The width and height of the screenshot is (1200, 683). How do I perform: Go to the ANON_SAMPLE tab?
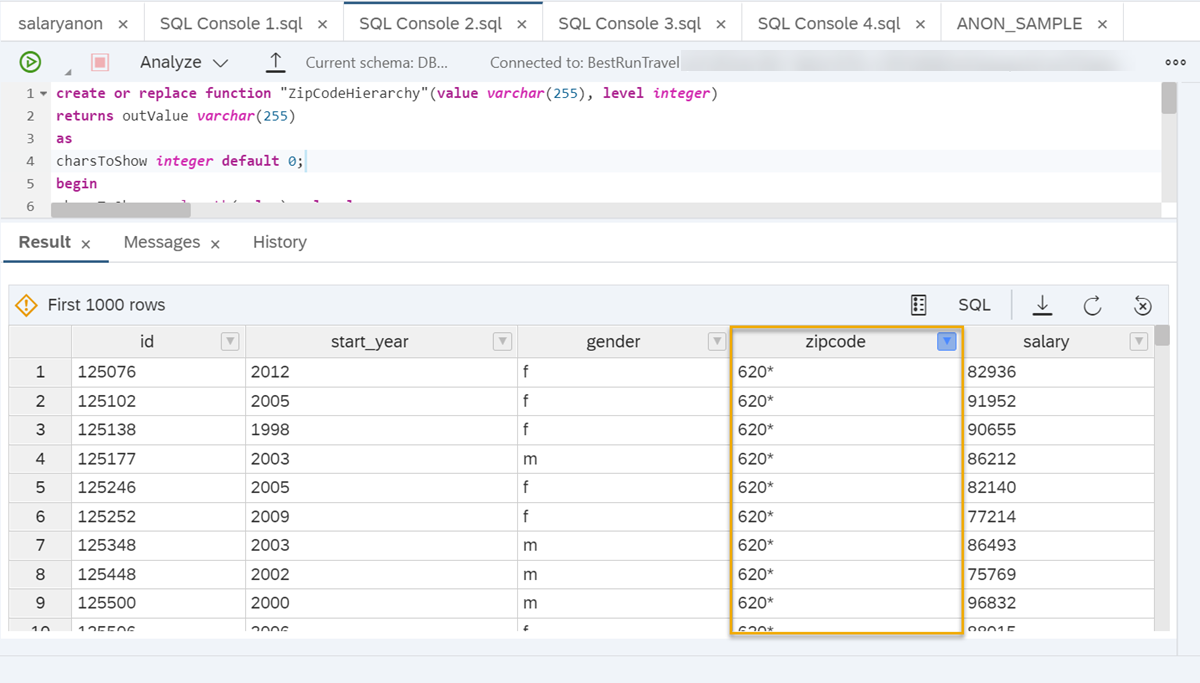(1019, 23)
